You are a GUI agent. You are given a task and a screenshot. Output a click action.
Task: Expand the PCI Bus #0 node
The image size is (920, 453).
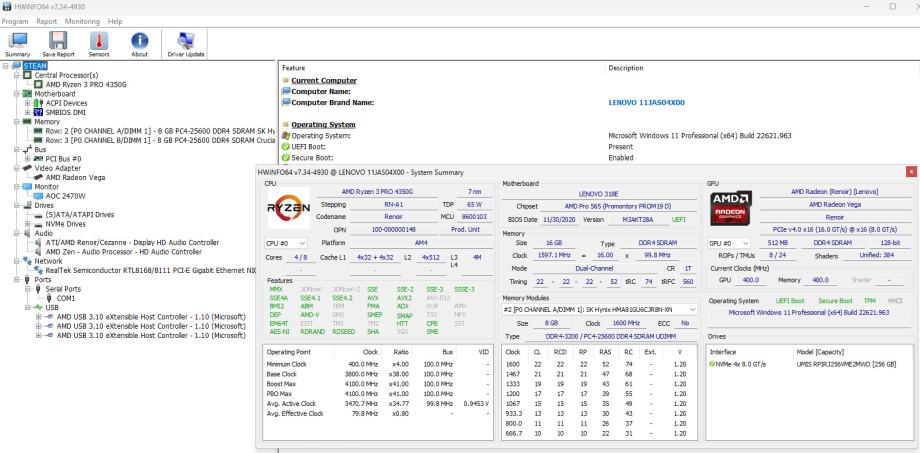pyautogui.click(x=28, y=159)
